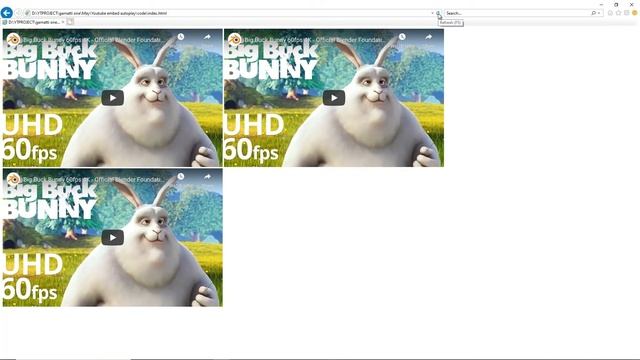Open the title link of bottom-left video

click(94, 180)
